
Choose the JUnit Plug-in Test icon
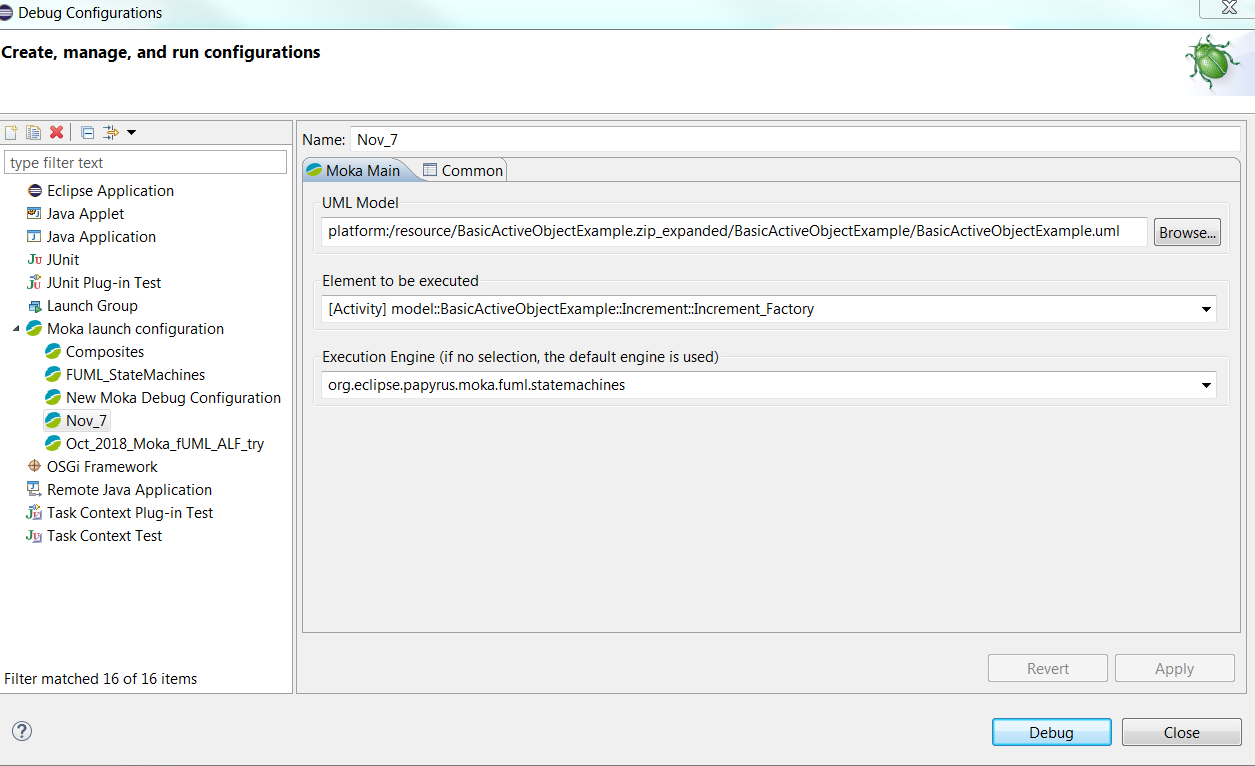[34, 282]
